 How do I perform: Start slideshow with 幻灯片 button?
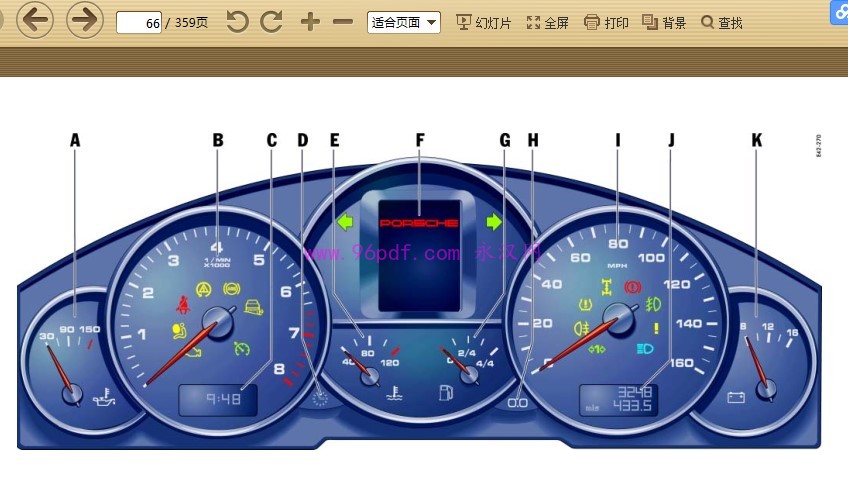[483, 22]
